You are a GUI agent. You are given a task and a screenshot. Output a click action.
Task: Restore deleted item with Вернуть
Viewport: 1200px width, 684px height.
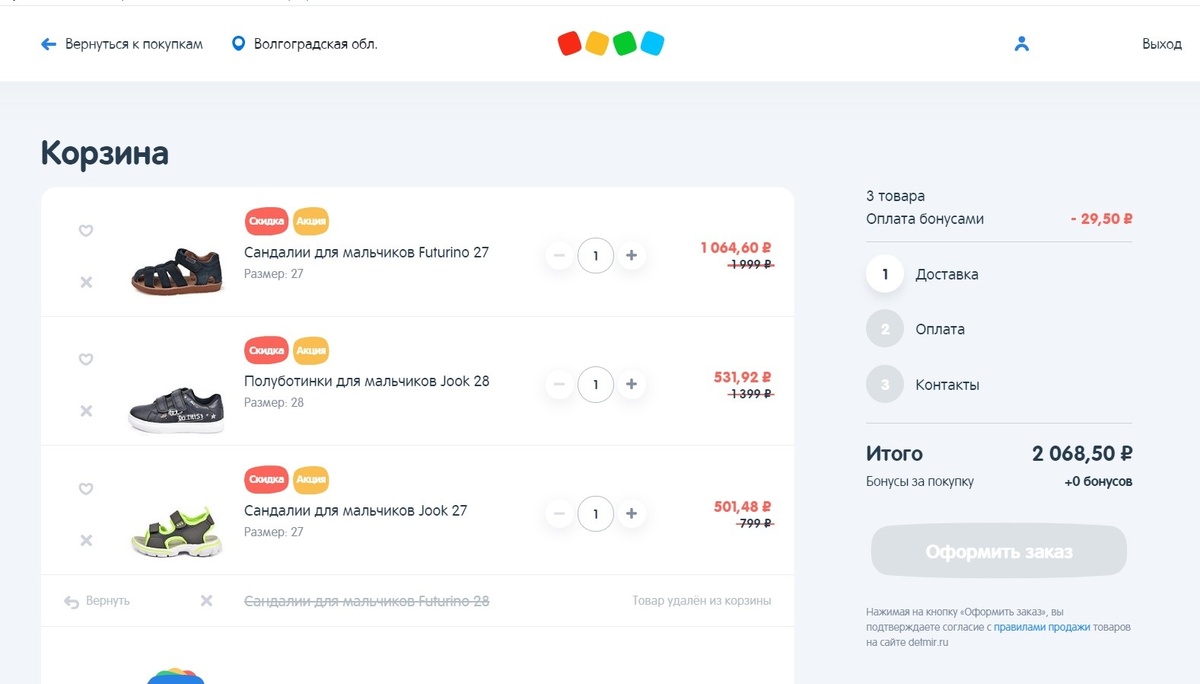[x=98, y=601]
